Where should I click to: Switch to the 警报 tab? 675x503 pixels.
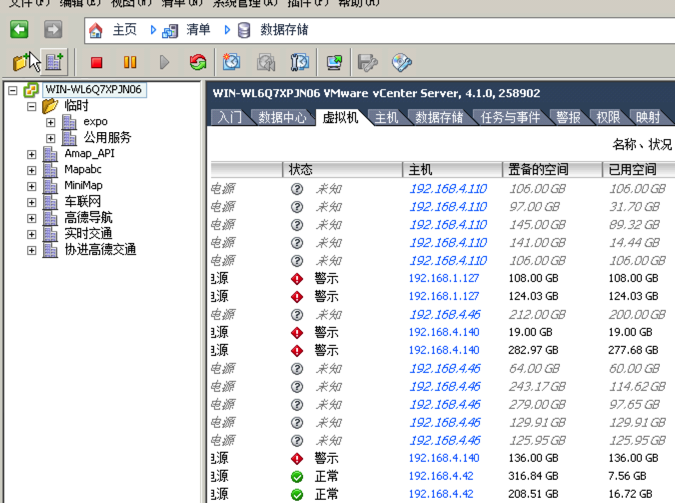[569, 117]
